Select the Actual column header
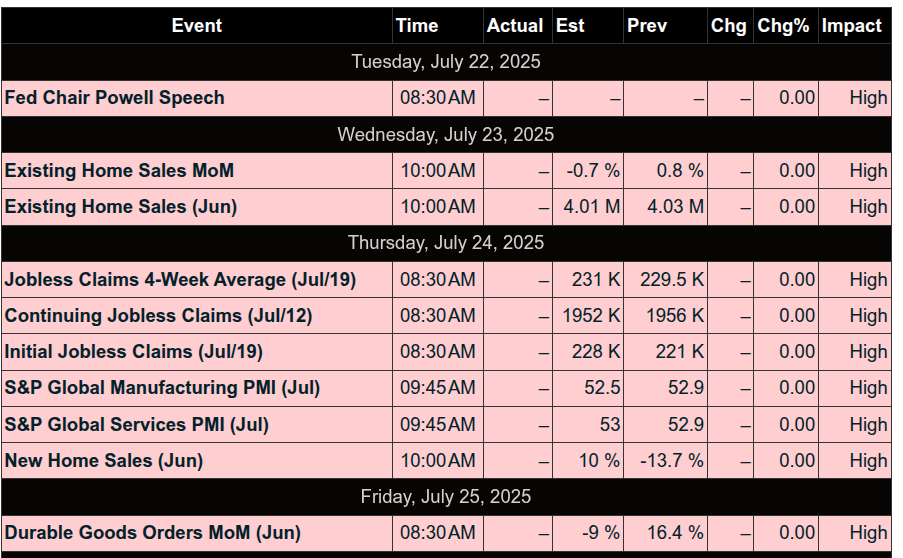 click(x=515, y=26)
